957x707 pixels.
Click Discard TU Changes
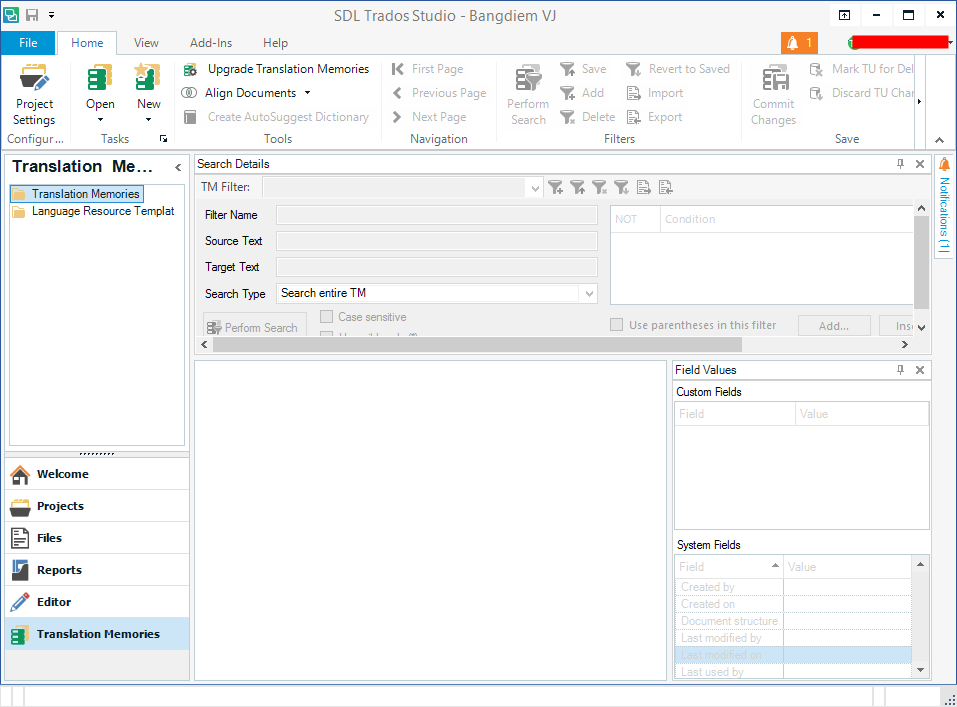point(861,93)
